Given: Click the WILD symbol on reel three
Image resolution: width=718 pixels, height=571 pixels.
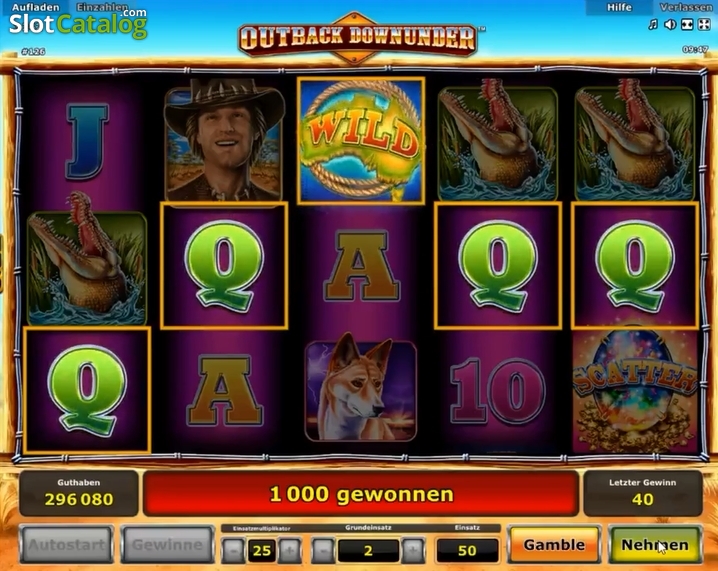Looking at the screenshot, I should click(361, 141).
